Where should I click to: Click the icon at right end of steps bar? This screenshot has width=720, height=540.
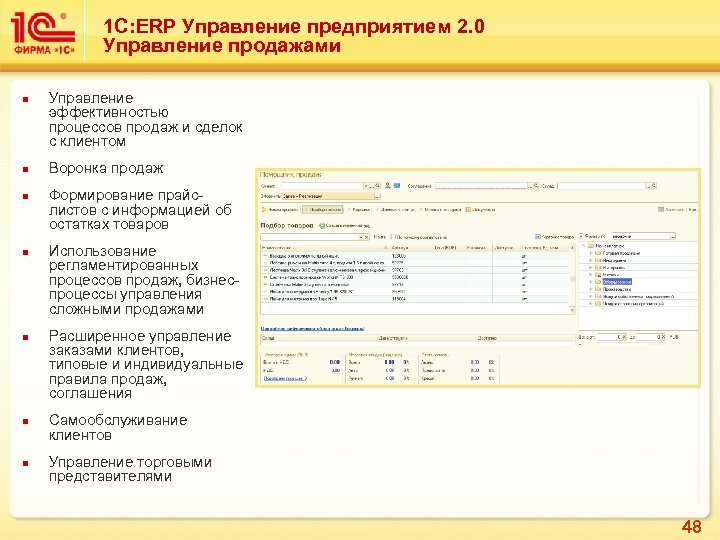tap(661, 209)
